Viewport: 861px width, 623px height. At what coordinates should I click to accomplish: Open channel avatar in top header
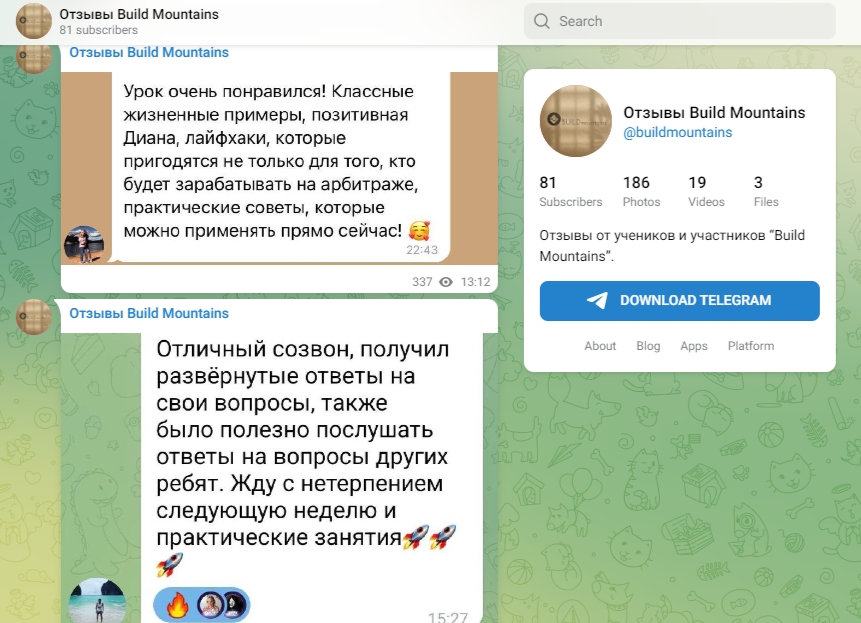pos(33,21)
